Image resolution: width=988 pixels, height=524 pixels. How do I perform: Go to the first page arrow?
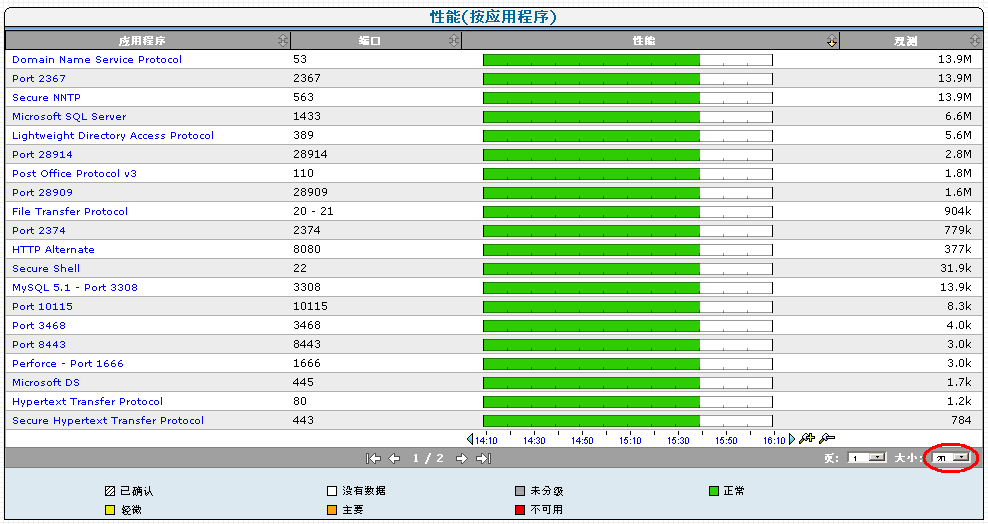click(x=374, y=458)
